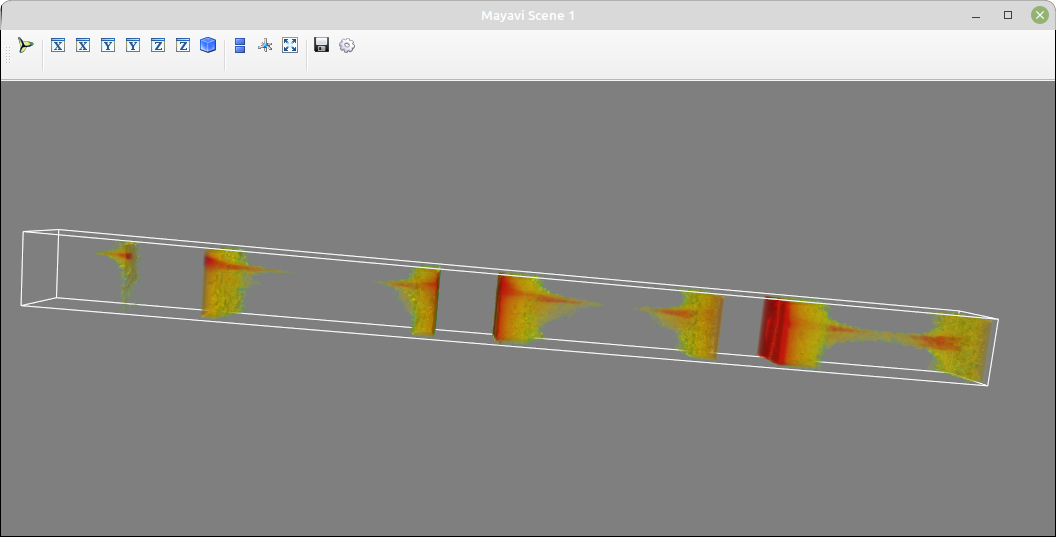Toggle full screen scene view
This screenshot has width=1056, height=537.
click(290, 45)
